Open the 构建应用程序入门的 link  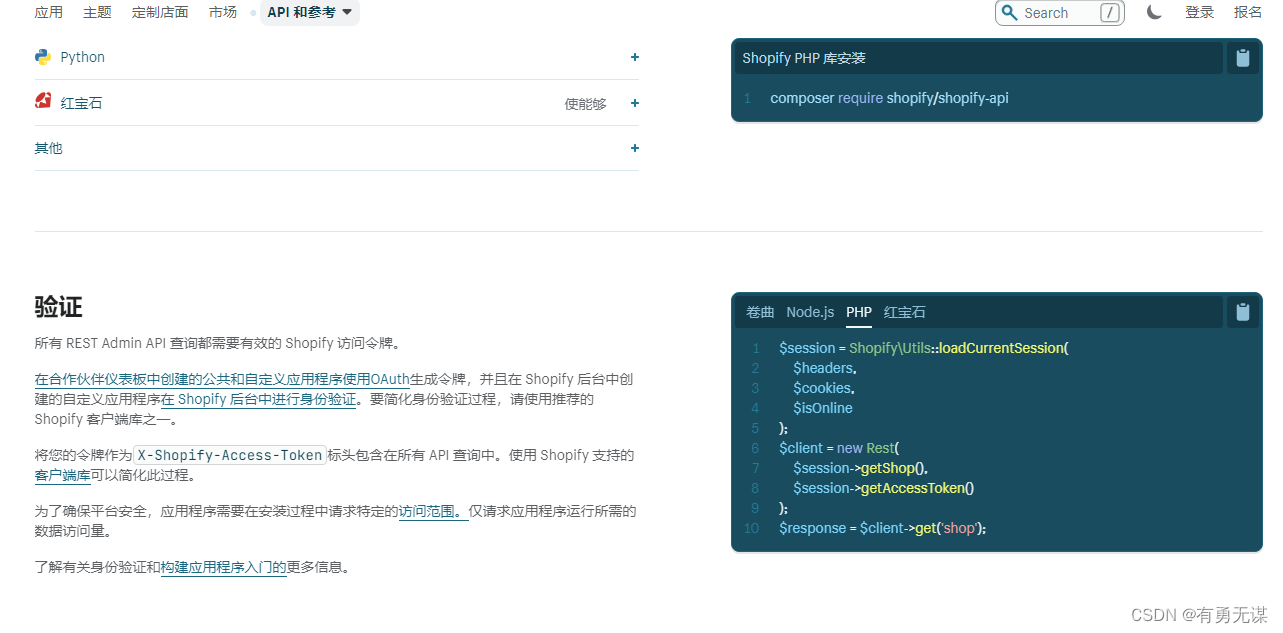[224, 567]
